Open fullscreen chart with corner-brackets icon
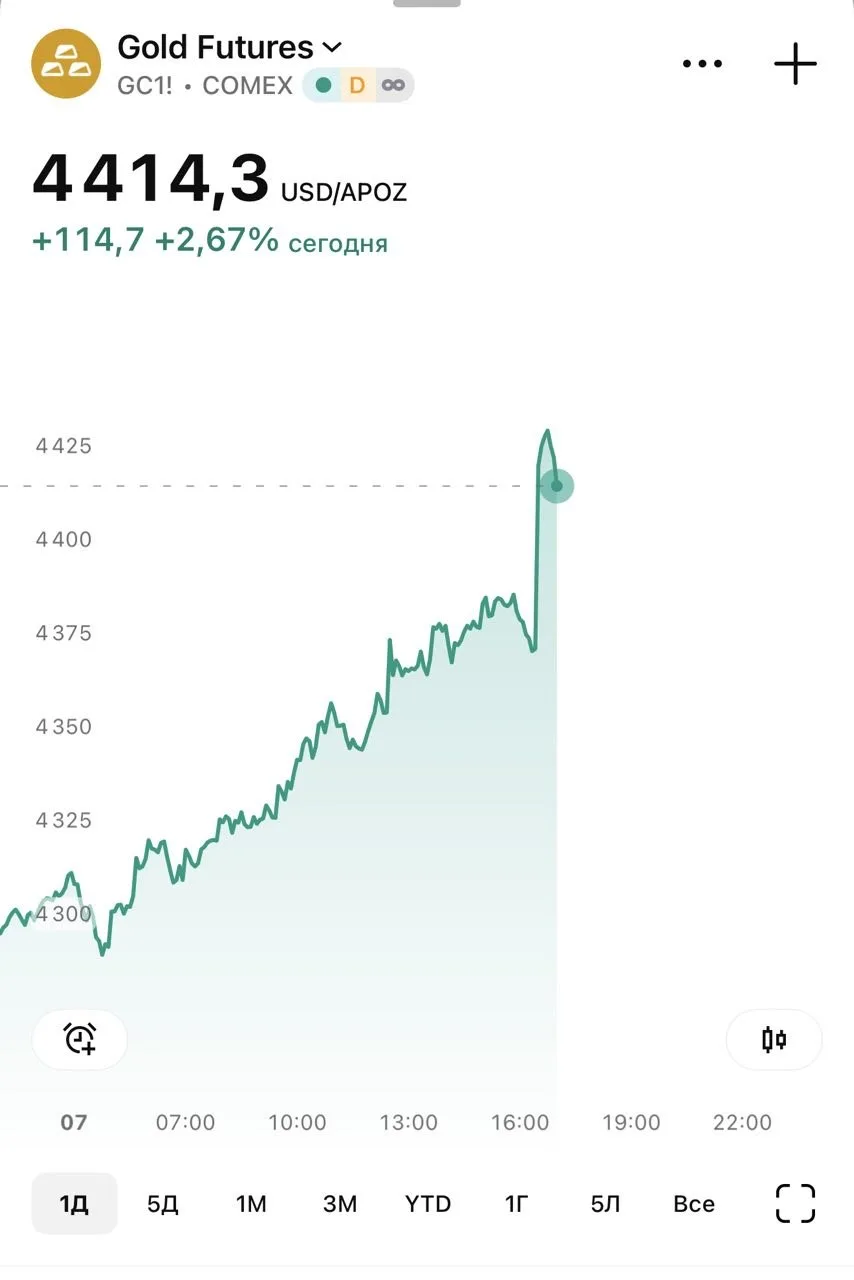This screenshot has height=1280, width=854. [x=796, y=1203]
